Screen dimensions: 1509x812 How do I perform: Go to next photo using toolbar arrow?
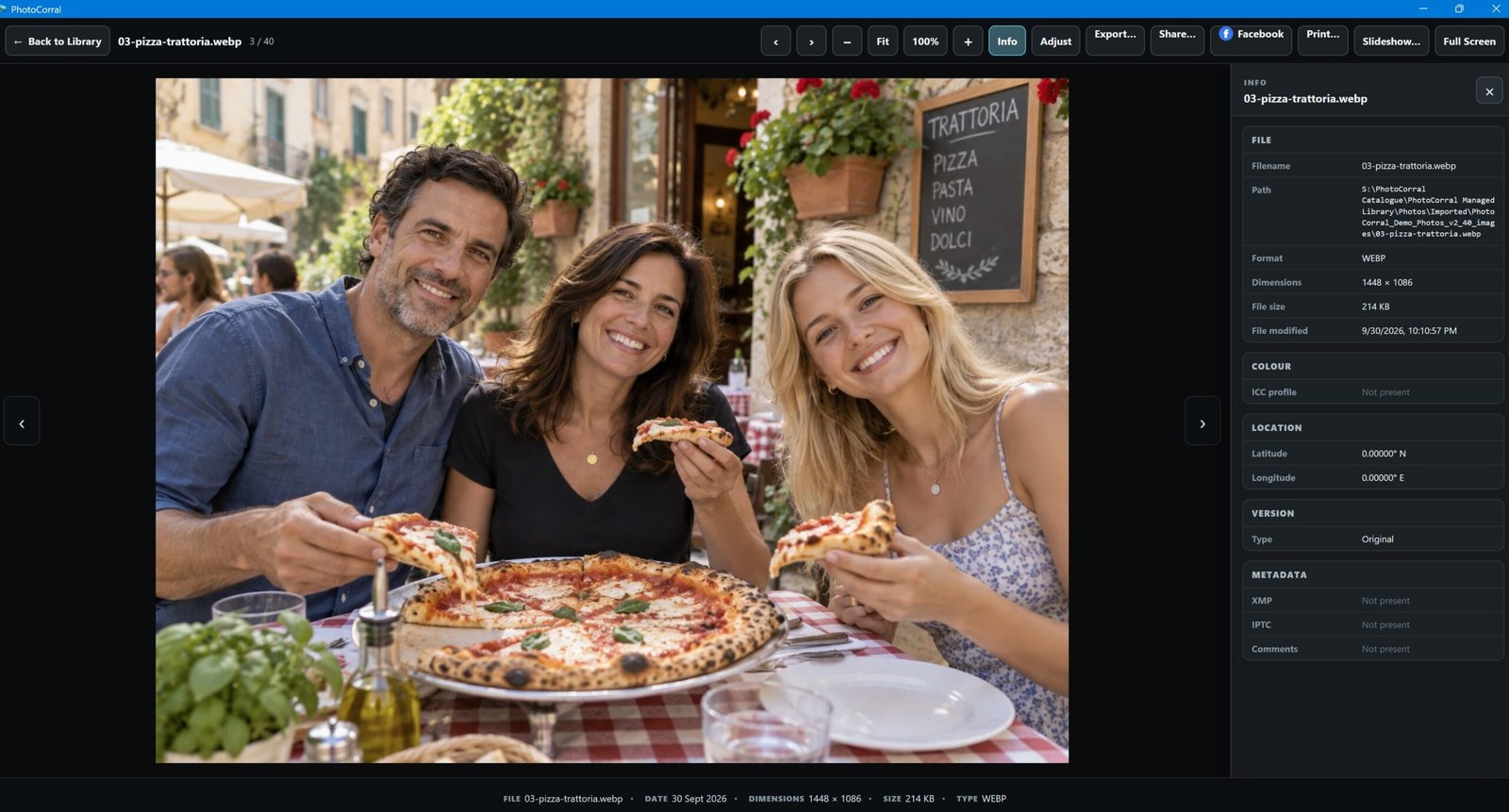click(x=811, y=41)
